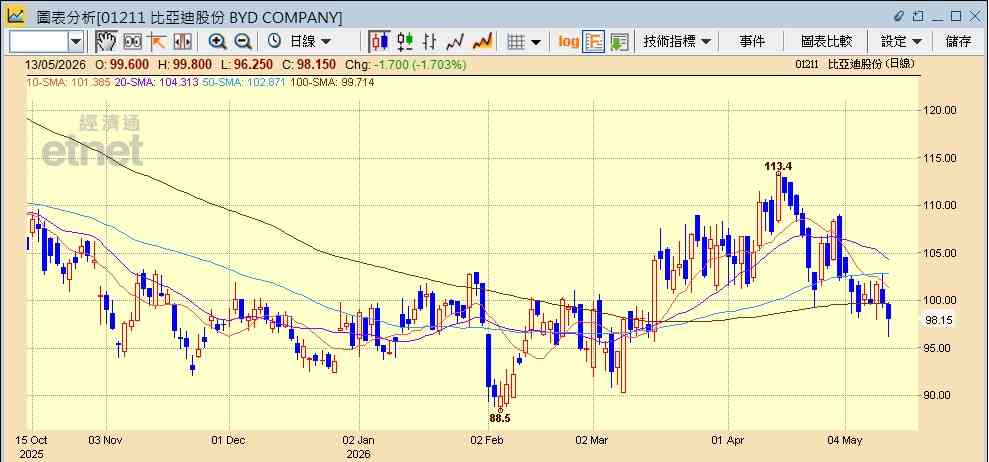This screenshot has height=462, width=989.
Task: Open the 設定 dropdown menu
Action: coord(901,42)
